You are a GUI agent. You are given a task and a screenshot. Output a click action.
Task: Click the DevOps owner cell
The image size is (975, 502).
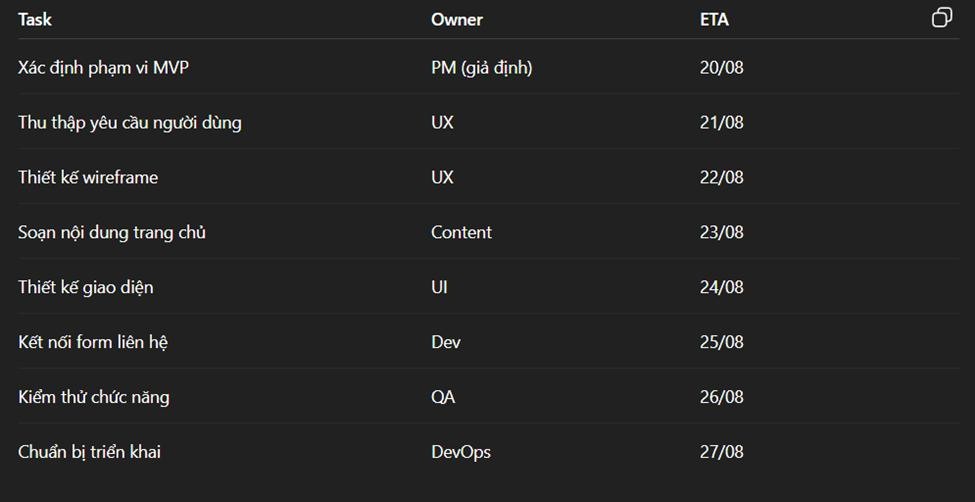(x=461, y=452)
